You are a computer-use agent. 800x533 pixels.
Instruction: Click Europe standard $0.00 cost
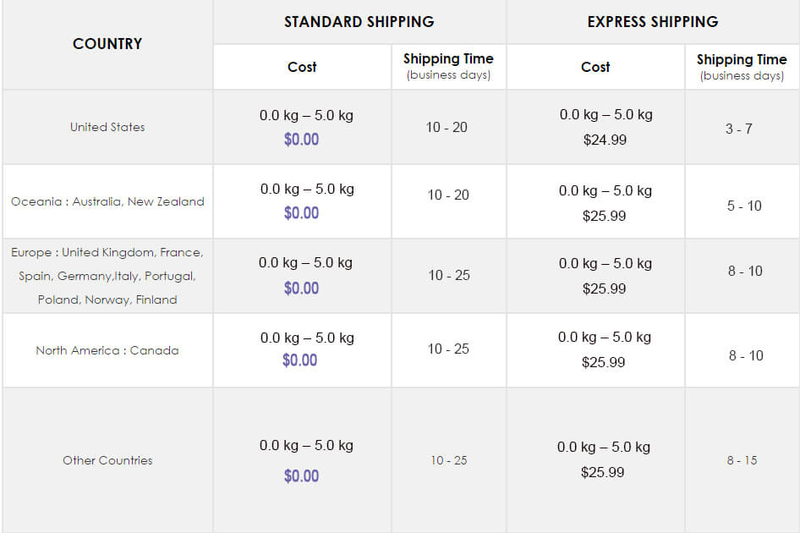[x=301, y=288]
